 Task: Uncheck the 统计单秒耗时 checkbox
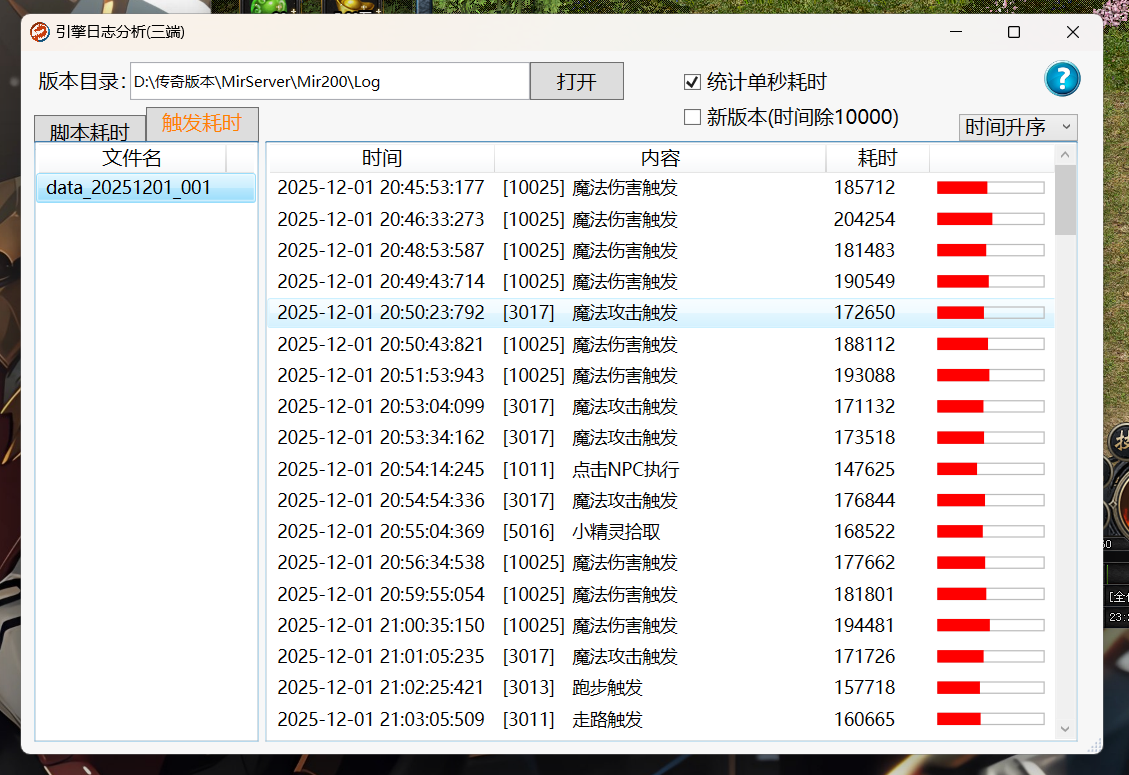(692, 82)
